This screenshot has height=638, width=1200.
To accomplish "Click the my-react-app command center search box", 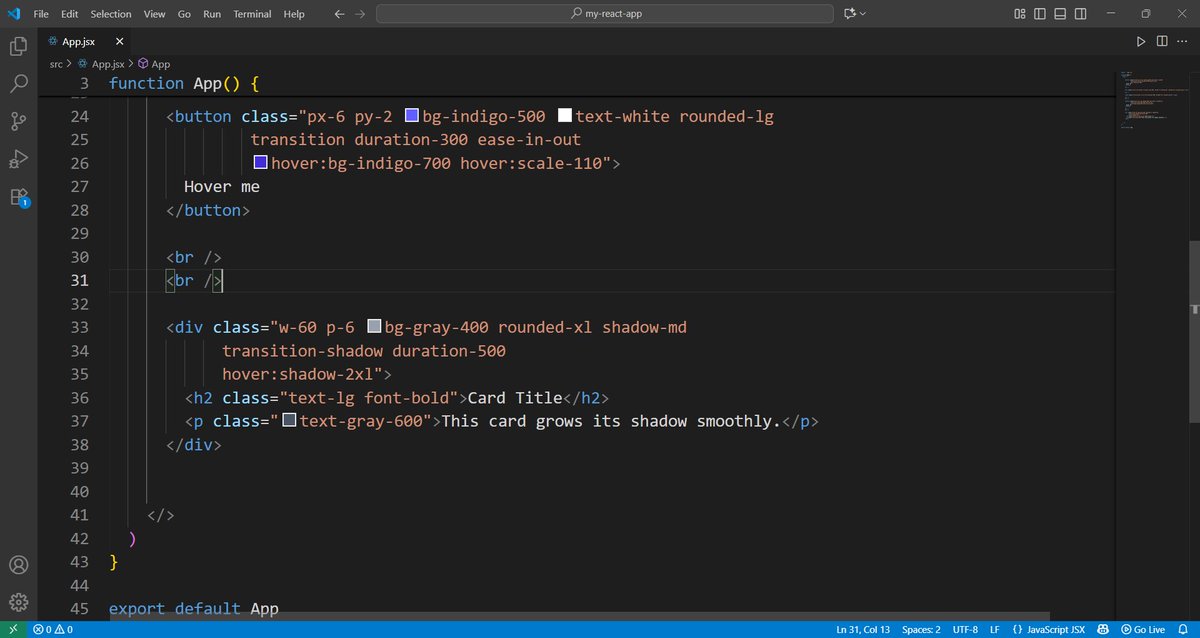I will [604, 14].
